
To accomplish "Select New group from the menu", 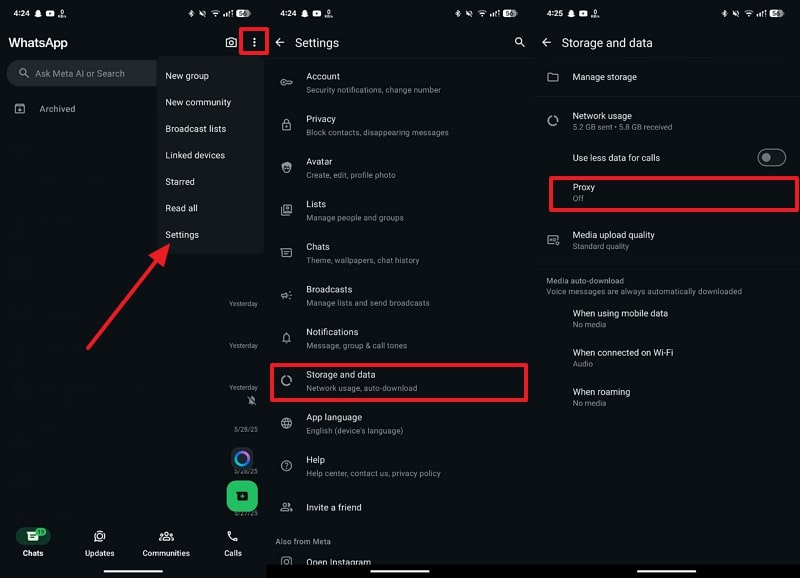I will click(x=187, y=76).
